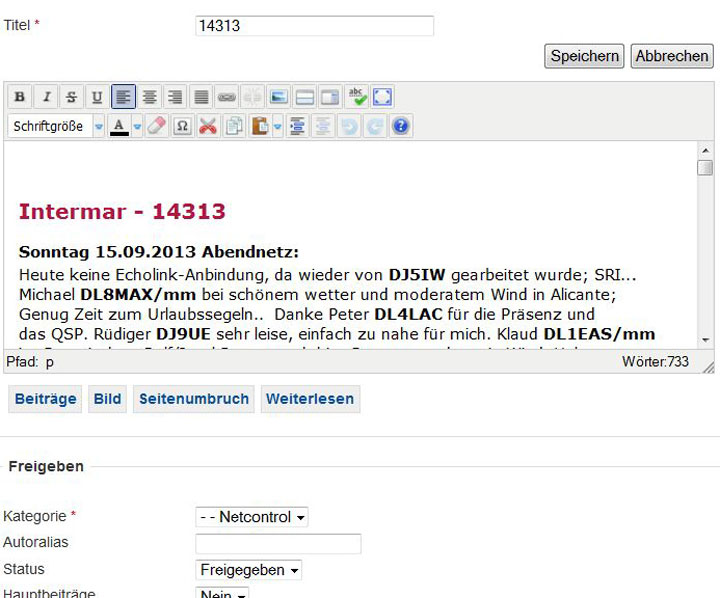This screenshot has height=598, width=720.
Task: Open editor help with question mark
Action: [401, 126]
